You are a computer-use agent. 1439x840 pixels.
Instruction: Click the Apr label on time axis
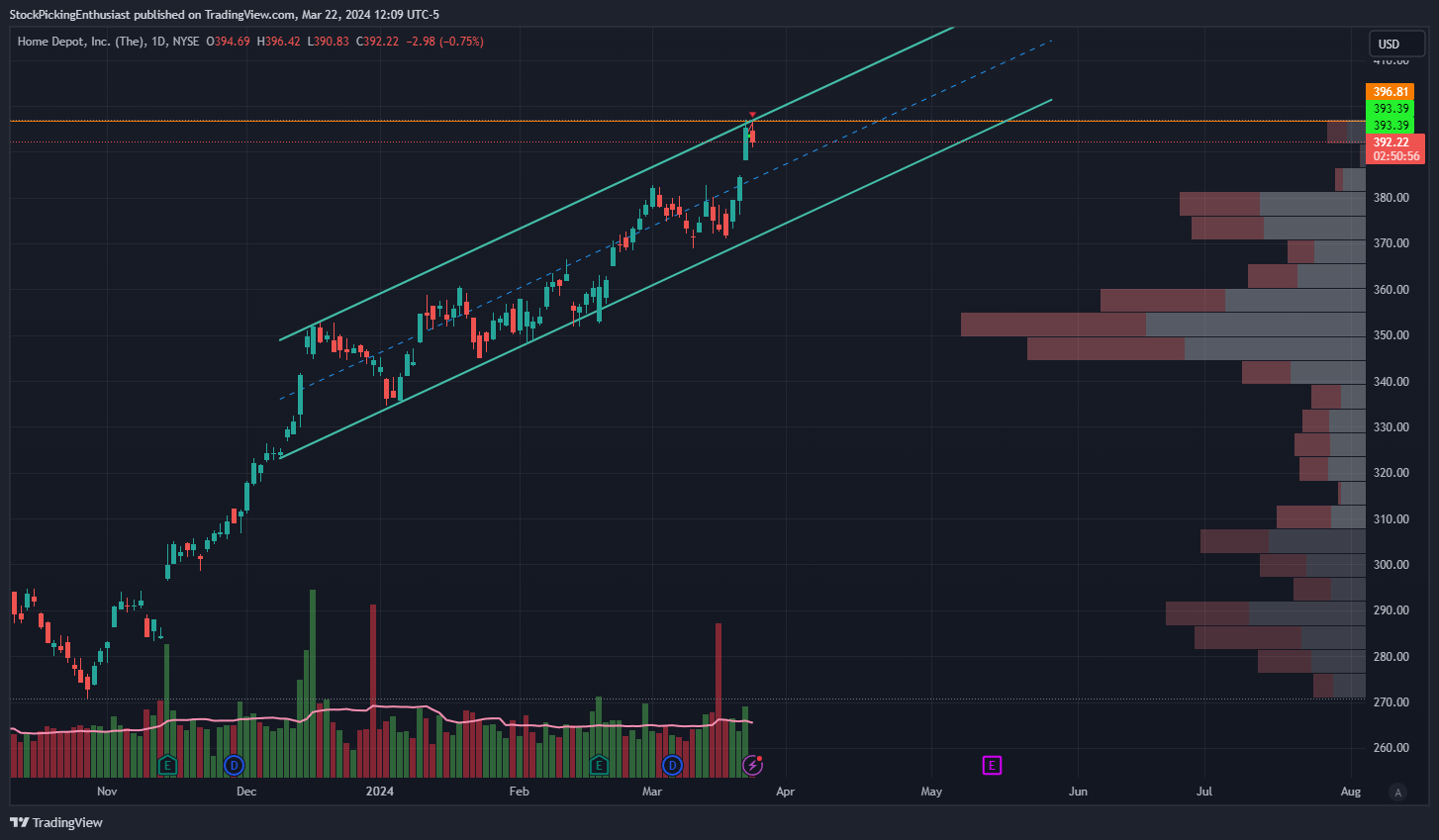[x=785, y=792]
